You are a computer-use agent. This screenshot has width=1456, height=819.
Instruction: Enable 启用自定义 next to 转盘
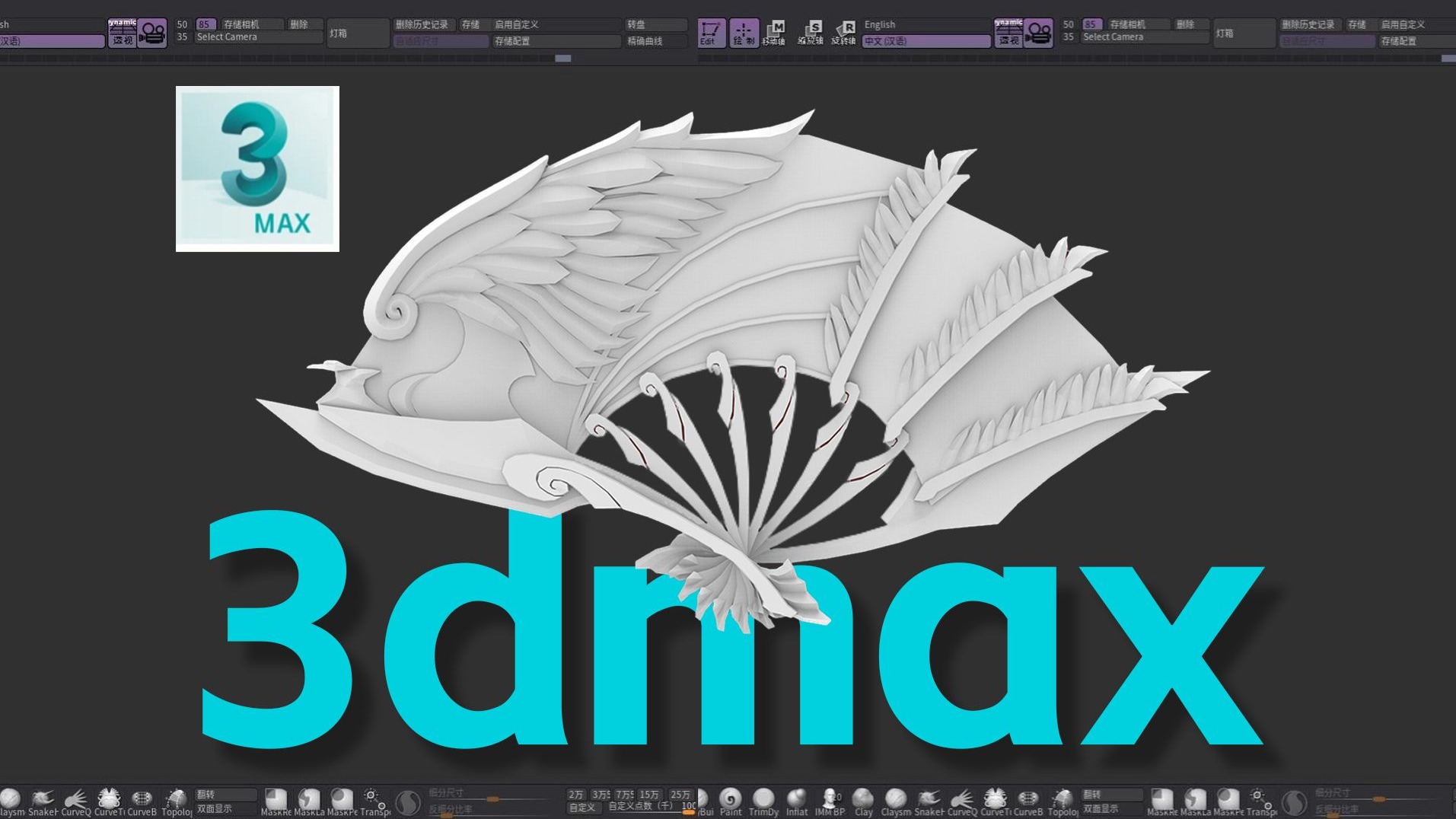click(556, 25)
